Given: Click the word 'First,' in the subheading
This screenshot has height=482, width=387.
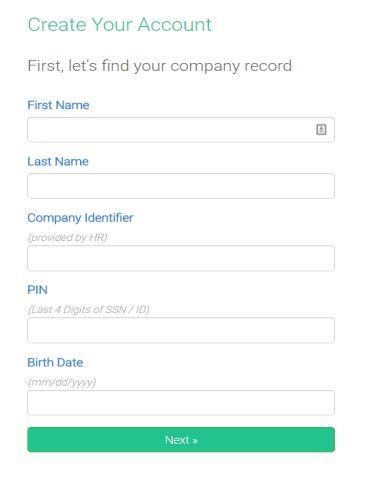Looking at the screenshot, I should tap(45, 66).
